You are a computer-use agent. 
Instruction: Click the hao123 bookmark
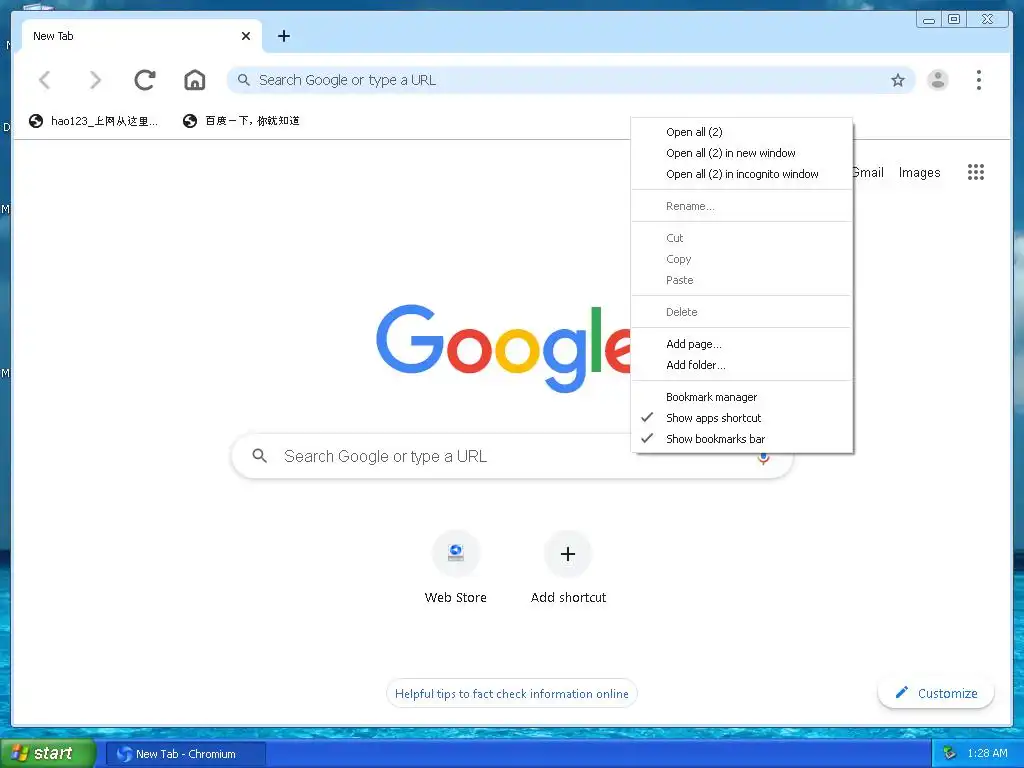point(94,121)
